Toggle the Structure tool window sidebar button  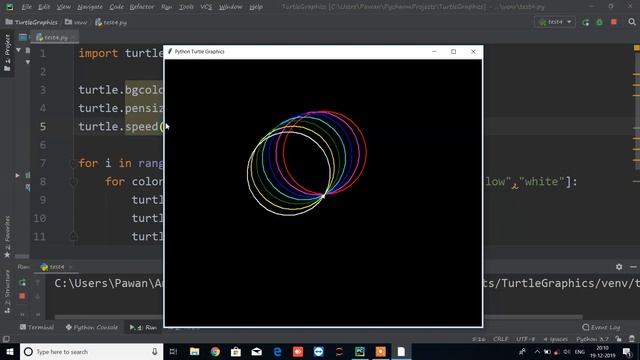pos(7,291)
